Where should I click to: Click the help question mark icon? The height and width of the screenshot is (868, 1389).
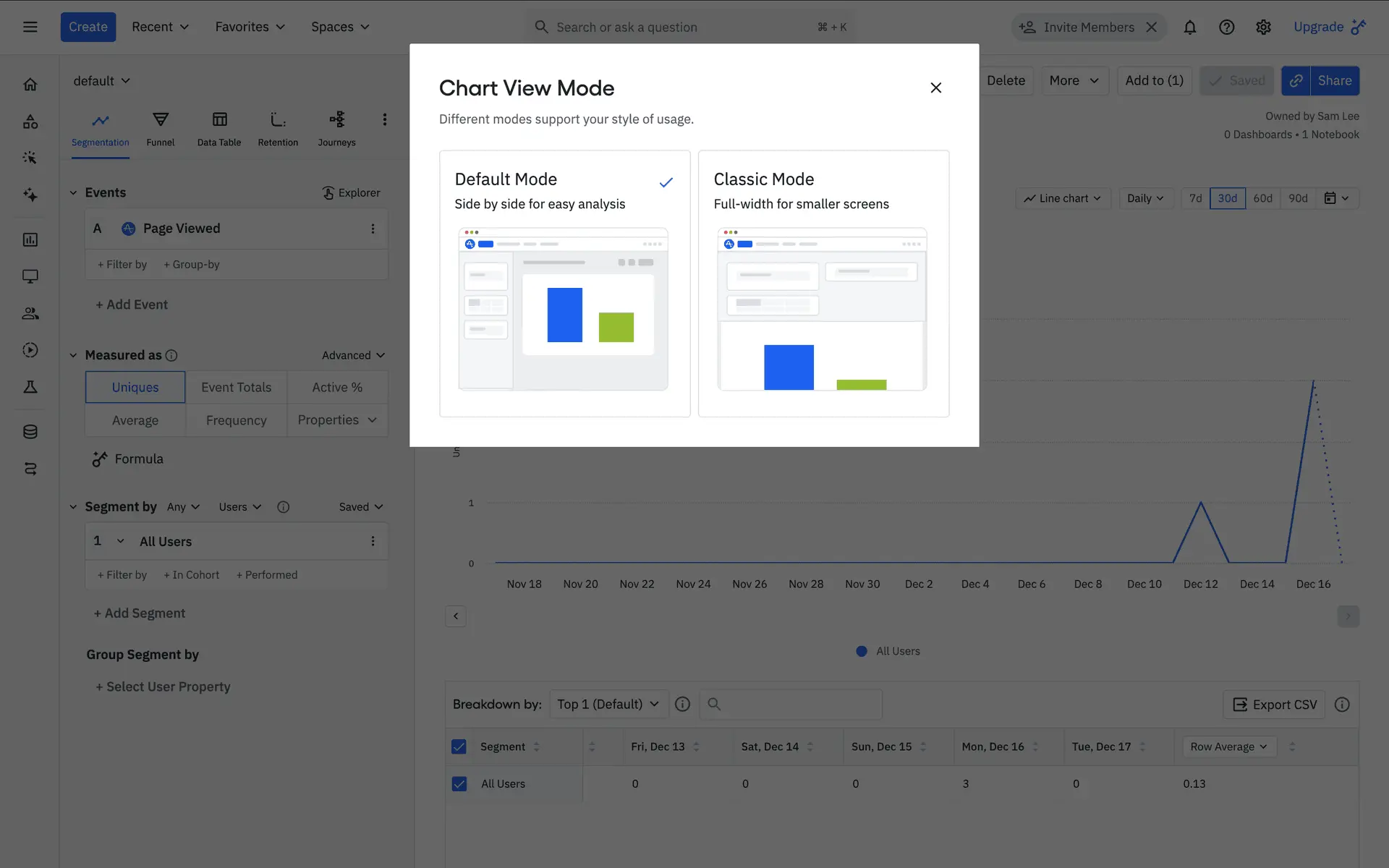1226,27
